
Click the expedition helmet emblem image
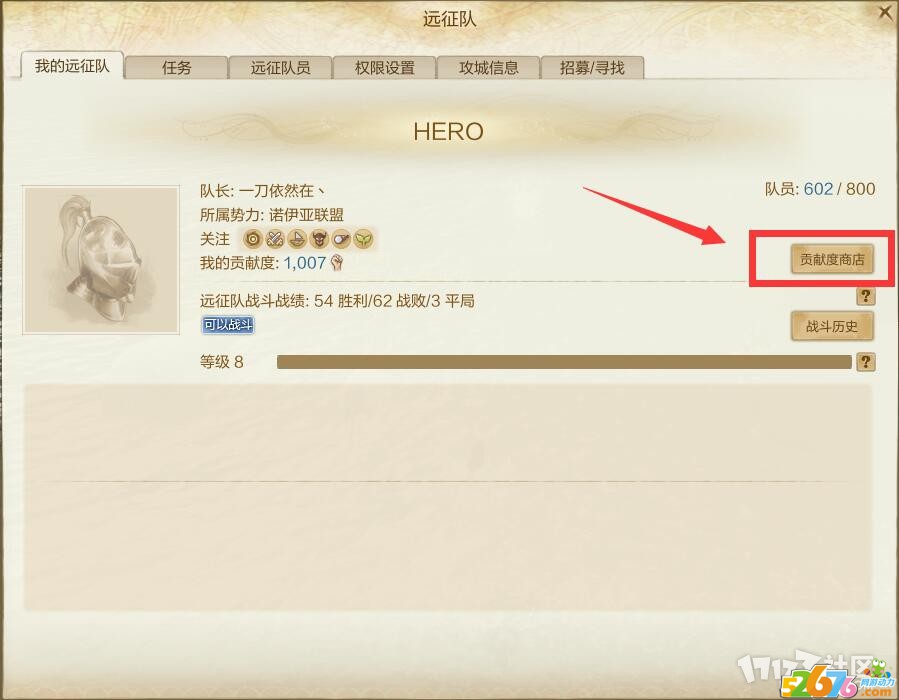[101, 260]
